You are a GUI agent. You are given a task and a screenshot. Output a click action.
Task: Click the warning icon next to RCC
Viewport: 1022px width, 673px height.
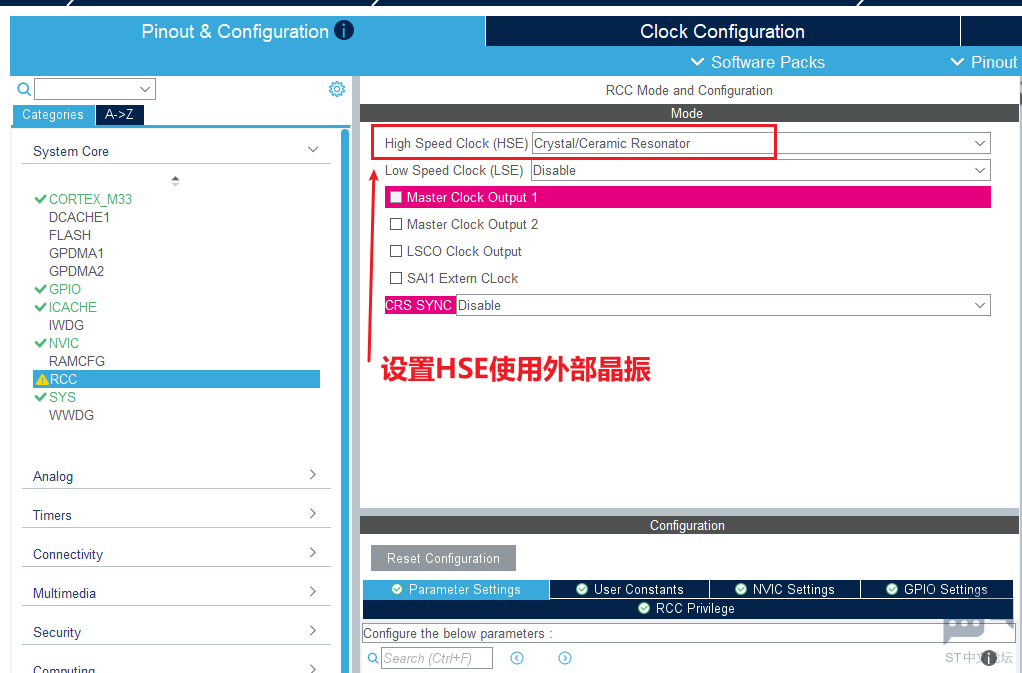(x=42, y=379)
